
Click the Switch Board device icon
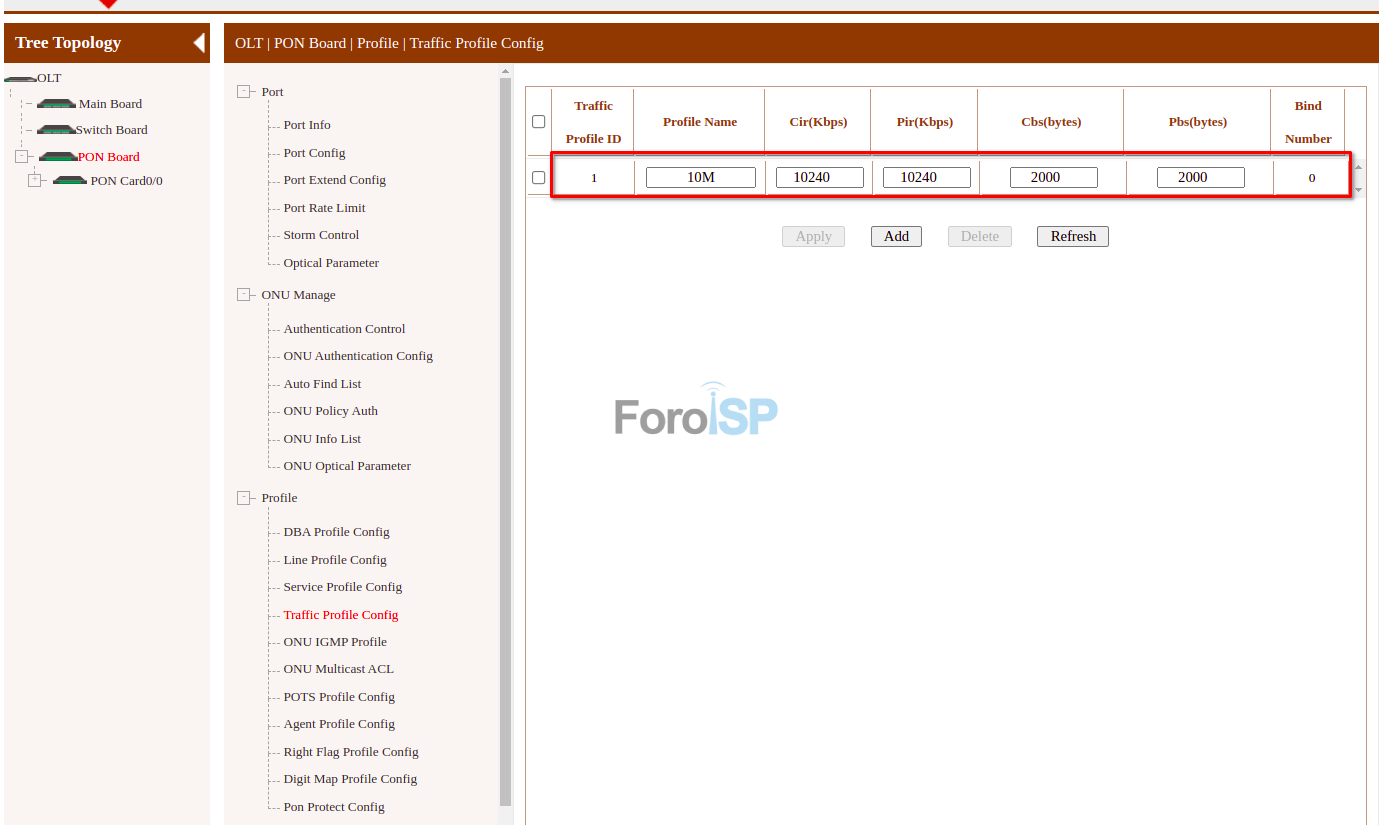[56, 130]
